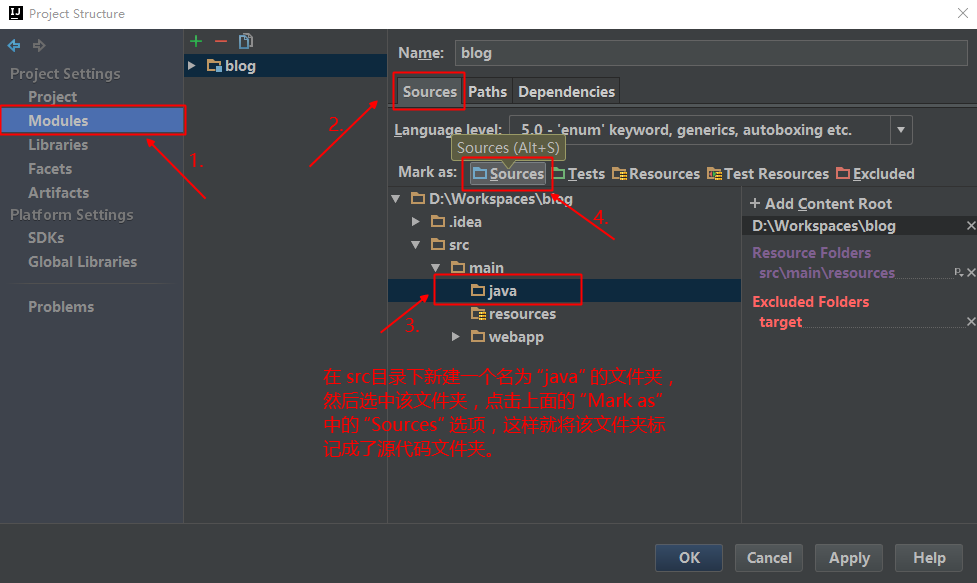Remove D:\Workspaces\blog content root
Viewport: 977px width, 583px height.
[970, 227]
